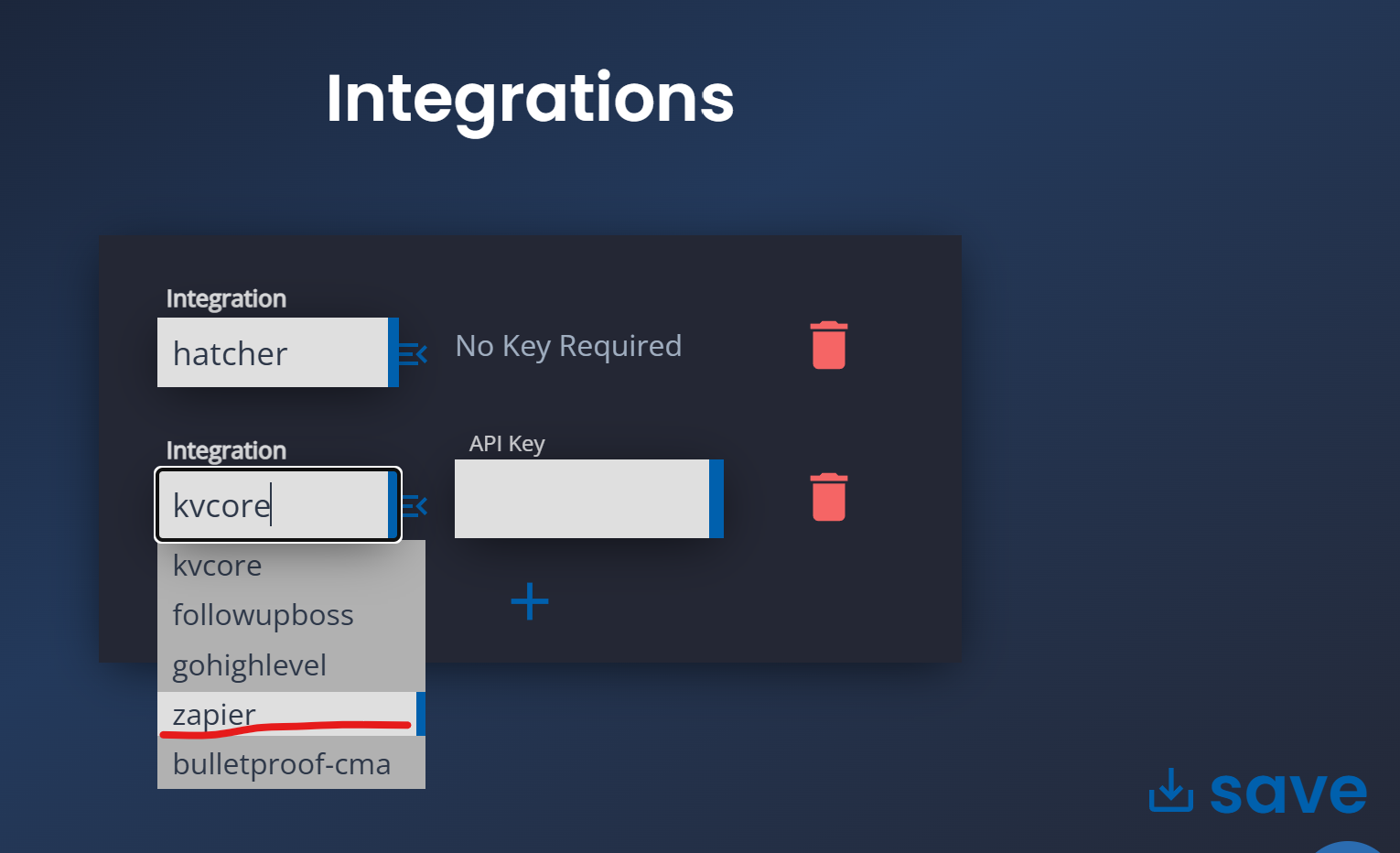
Task: Open the dropdown arrow beside hatcher field
Action: [x=411, y=354]
